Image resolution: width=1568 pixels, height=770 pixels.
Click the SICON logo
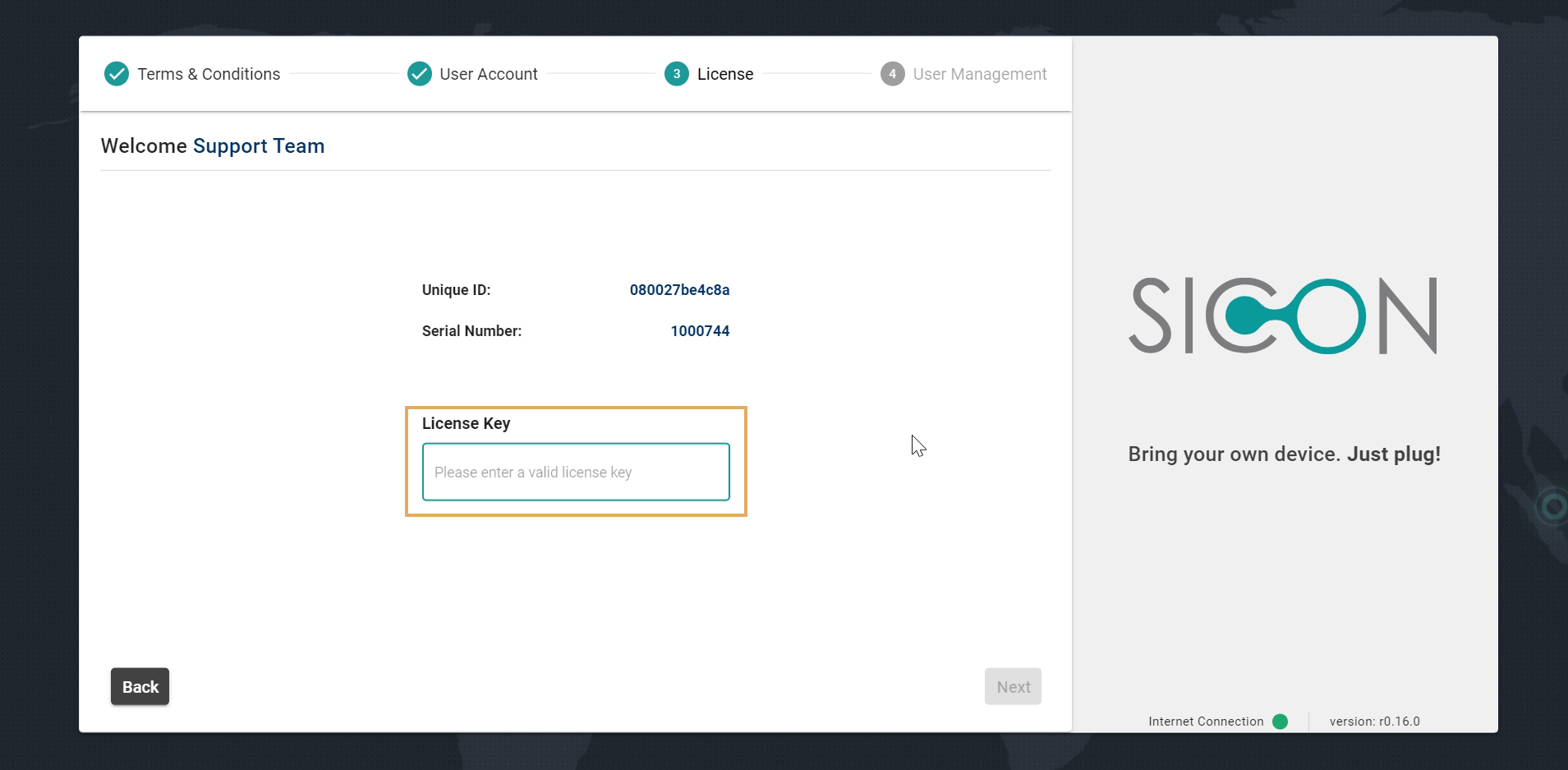[1282, 316]
